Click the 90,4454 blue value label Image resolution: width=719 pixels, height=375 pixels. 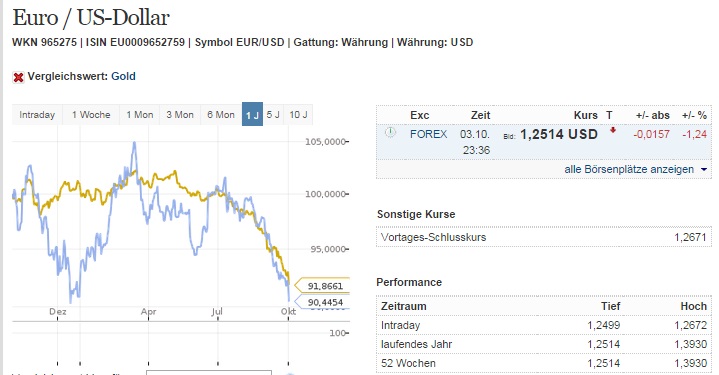(x=322, y=302)
